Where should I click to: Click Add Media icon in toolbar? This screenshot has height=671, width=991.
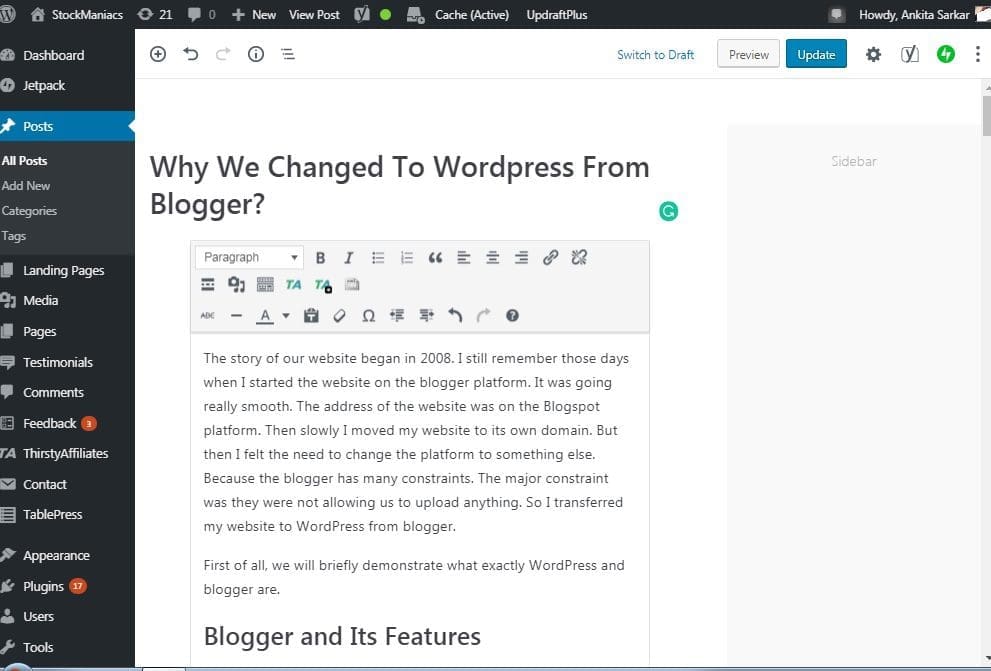click(x=236, y=285)
